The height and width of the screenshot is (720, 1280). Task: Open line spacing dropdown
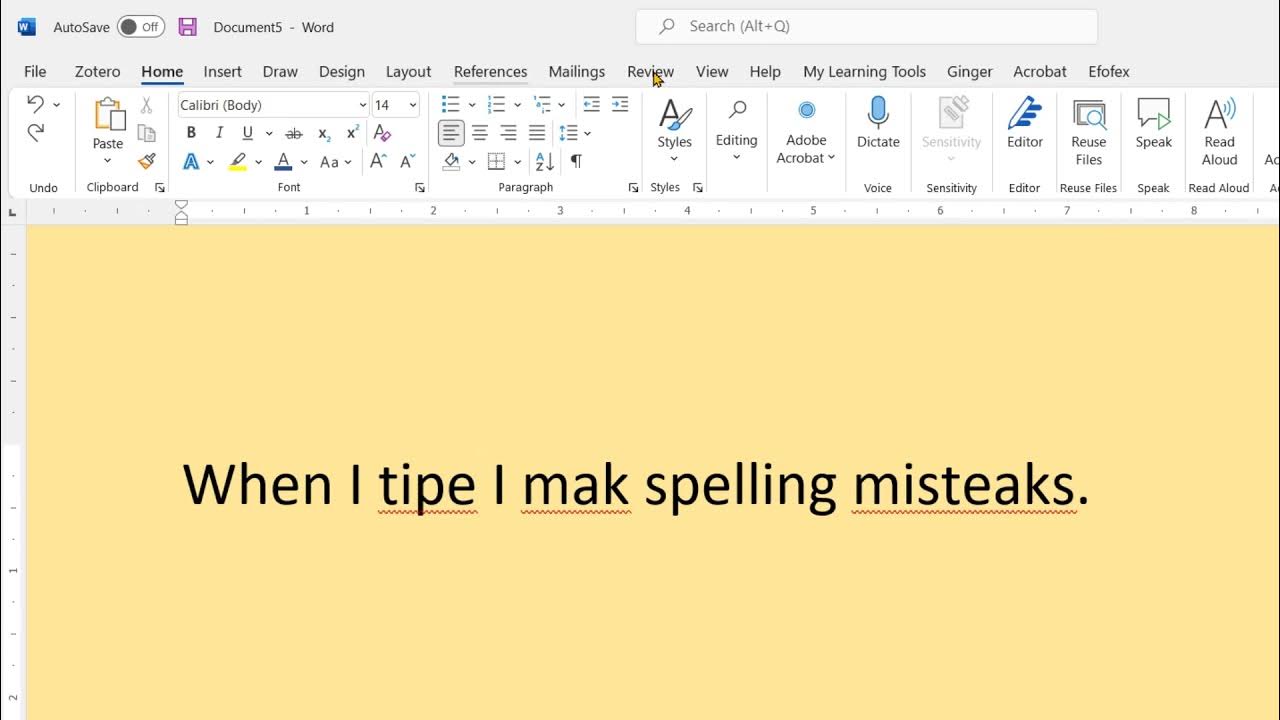(575, 133)
